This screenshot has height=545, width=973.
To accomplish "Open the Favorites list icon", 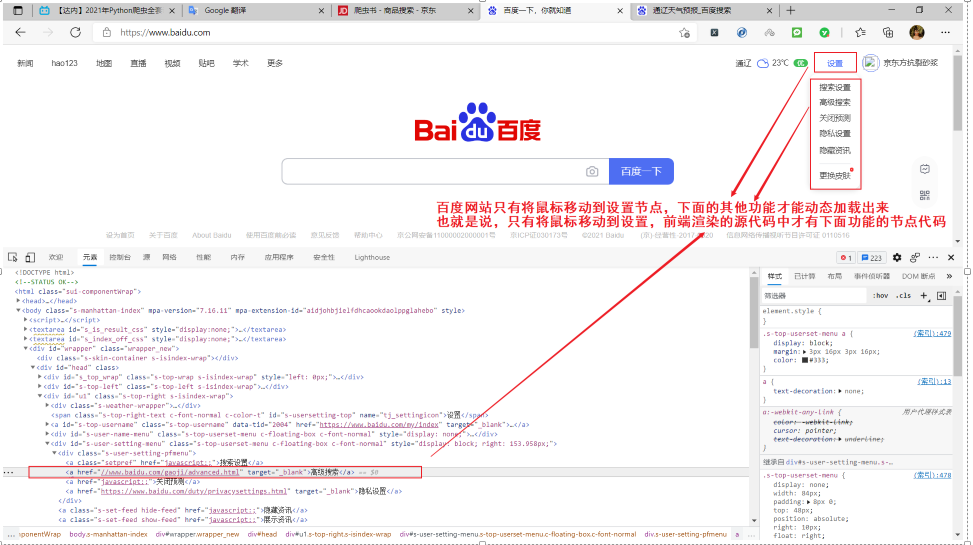I will (x=860, y=32).
